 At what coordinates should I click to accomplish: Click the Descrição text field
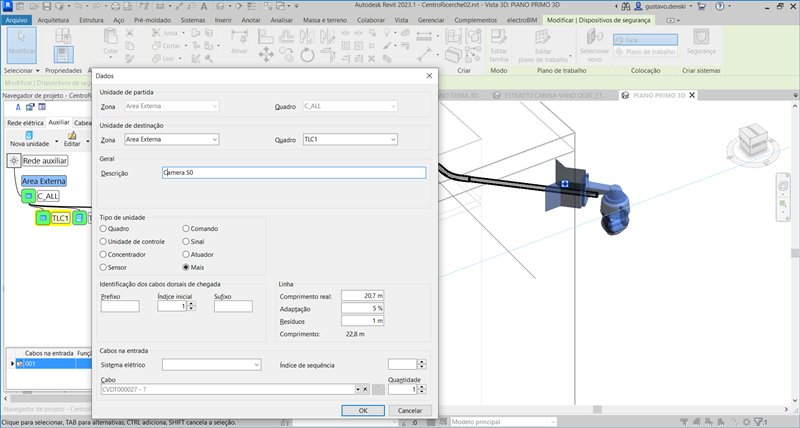point(293,173)
